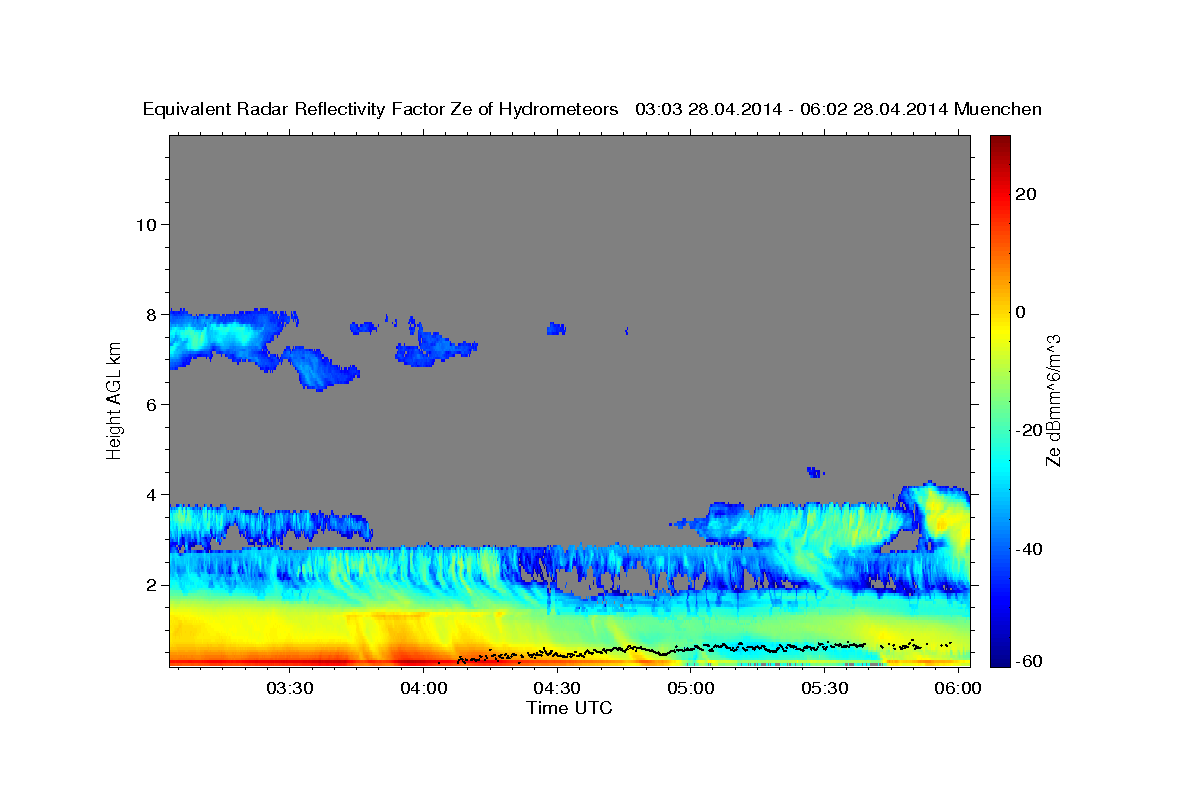
Task: Click the 03:30 time tick label
Action: (x=289, y=688)
